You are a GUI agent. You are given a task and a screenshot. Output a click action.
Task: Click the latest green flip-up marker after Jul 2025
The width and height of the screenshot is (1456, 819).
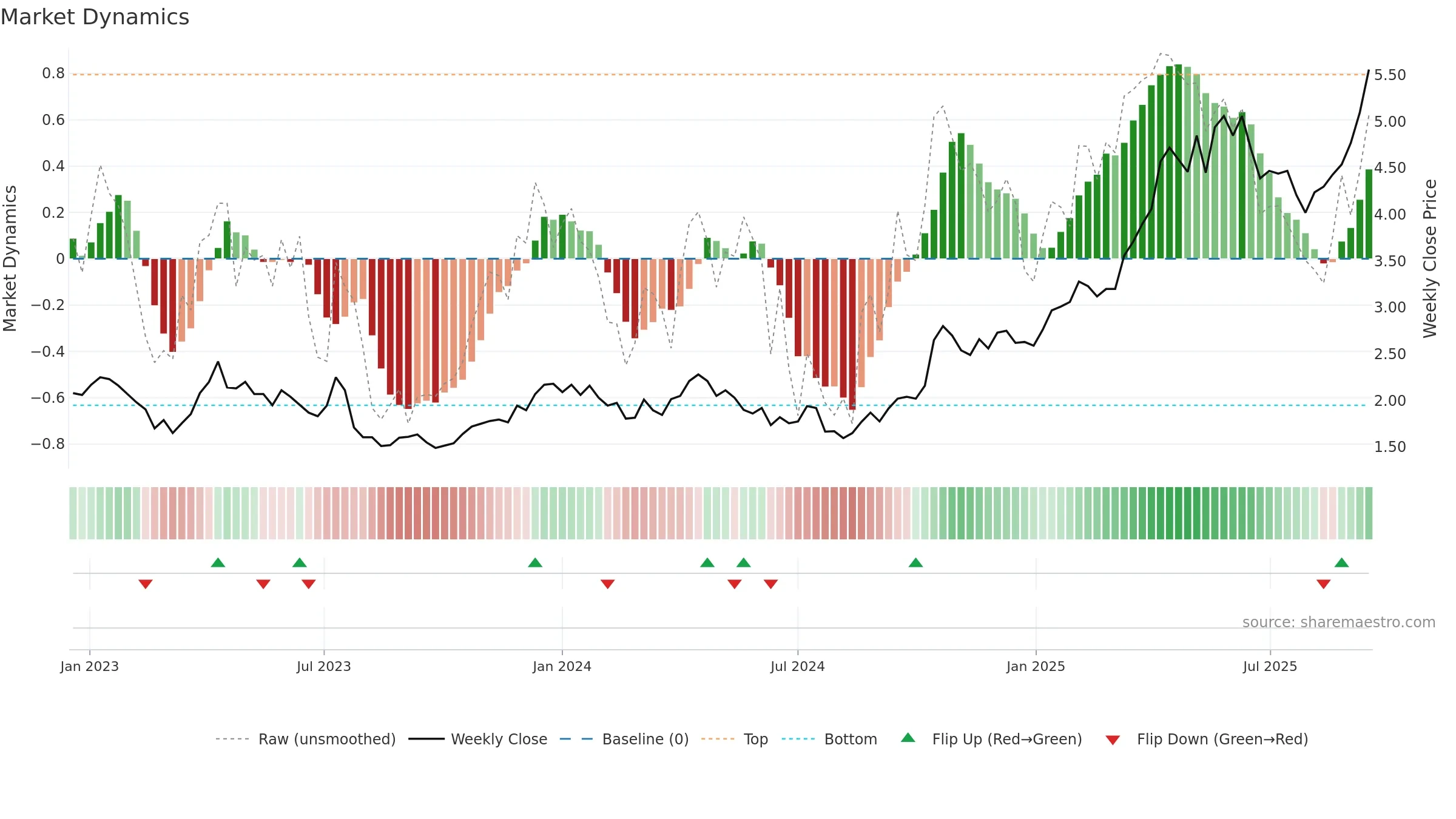point(1342,562)
